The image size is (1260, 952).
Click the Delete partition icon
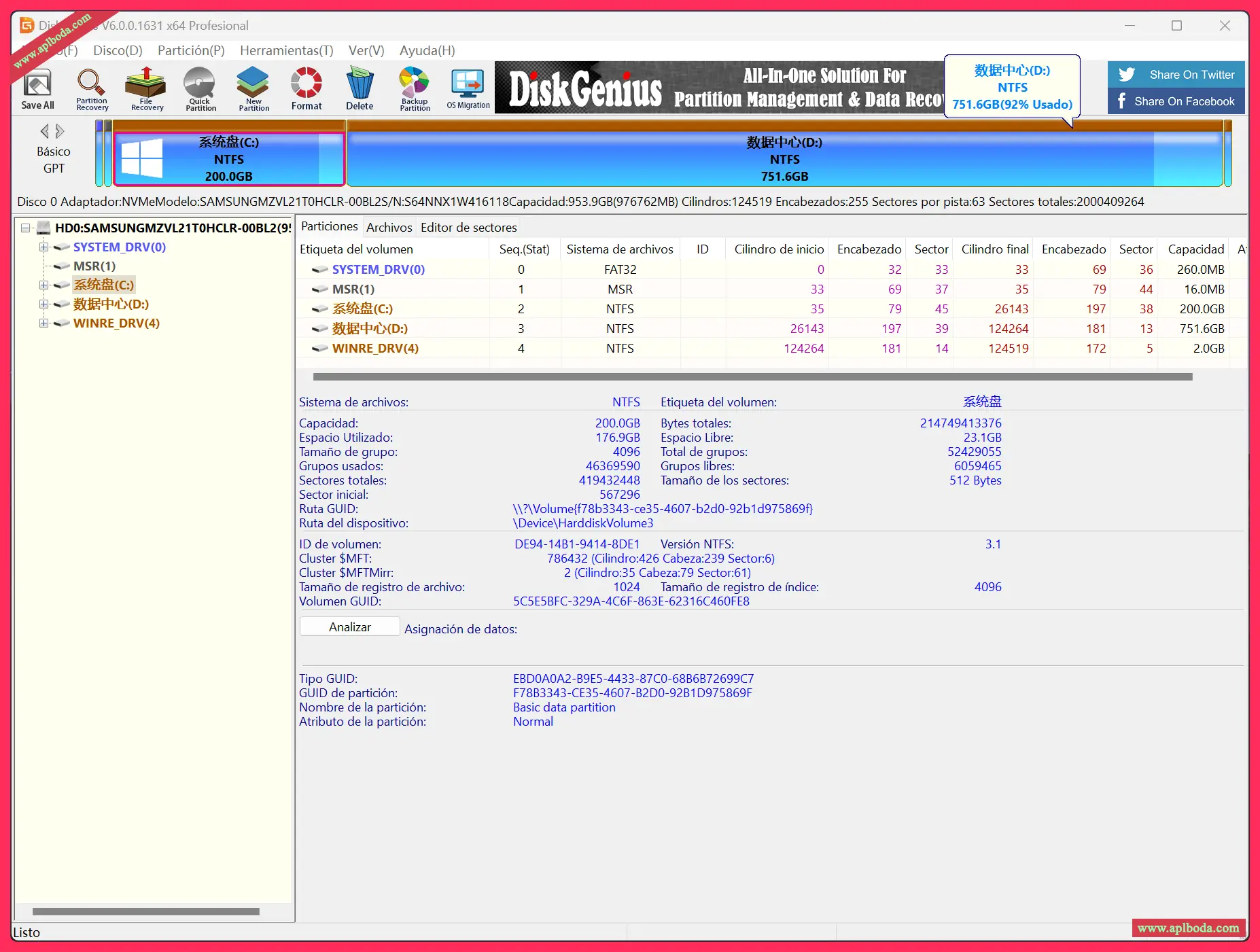[x=360, y=88]
